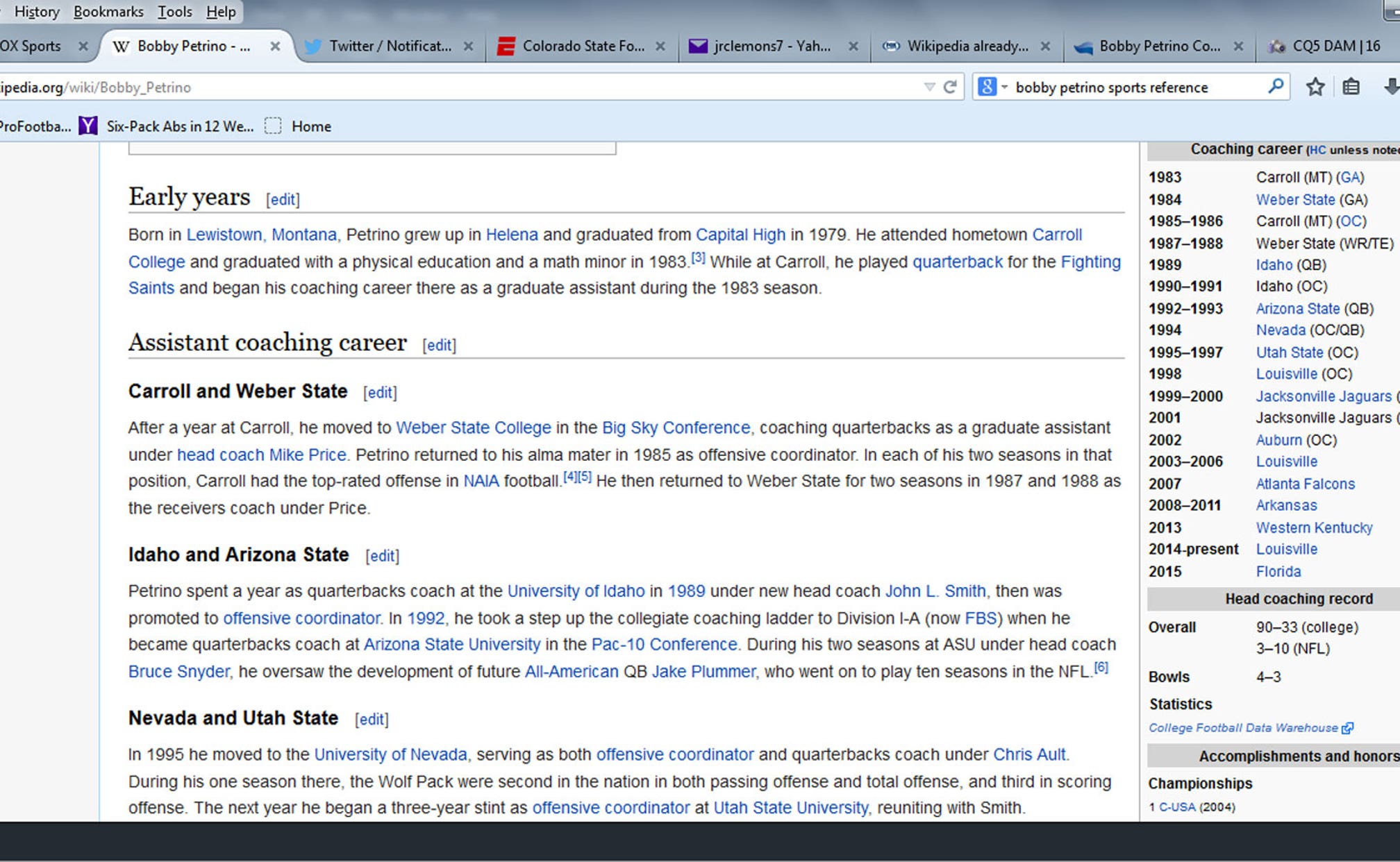The height and width of the screenshot is (862, 1400).
Task: Open the Lewistown, Montana link
Action: pos(261,235)
